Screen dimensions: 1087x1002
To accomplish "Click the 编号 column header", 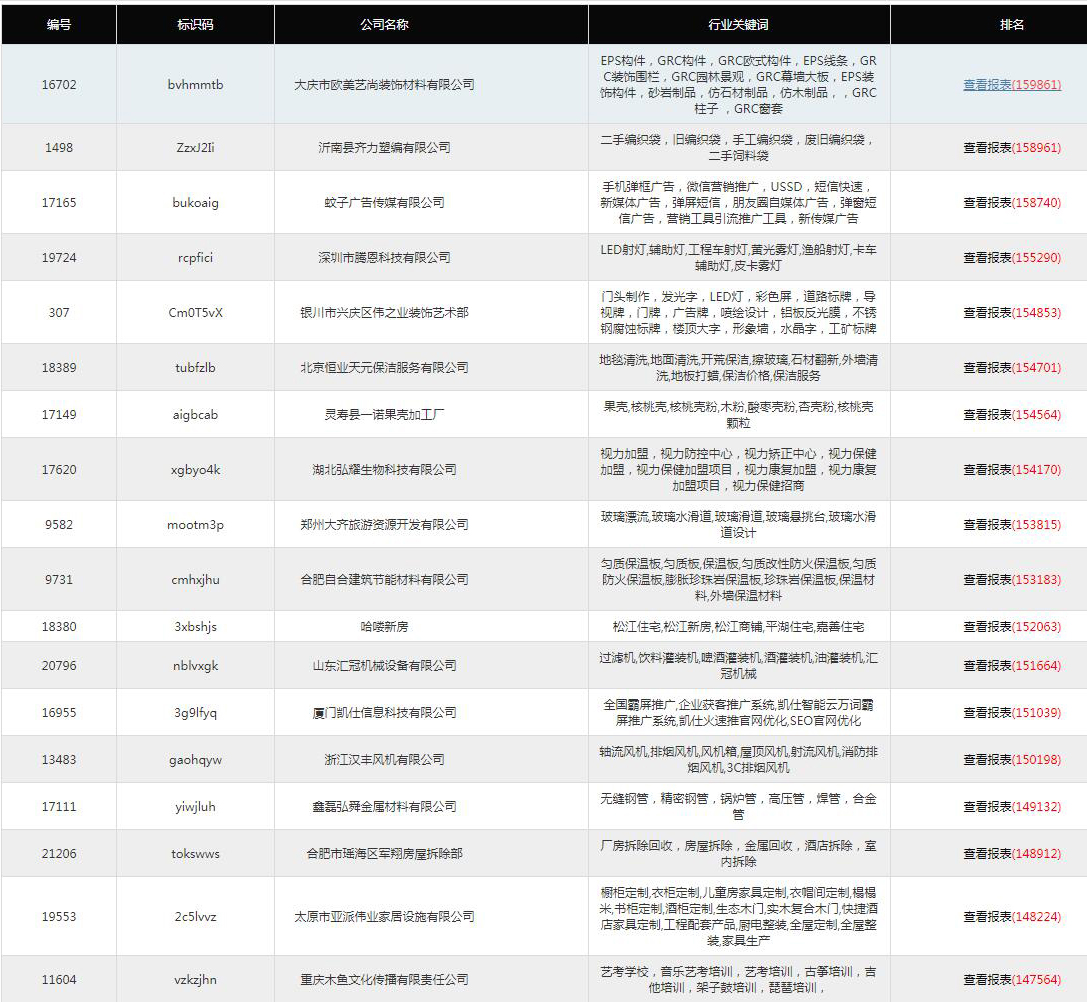I will point(59,24).
